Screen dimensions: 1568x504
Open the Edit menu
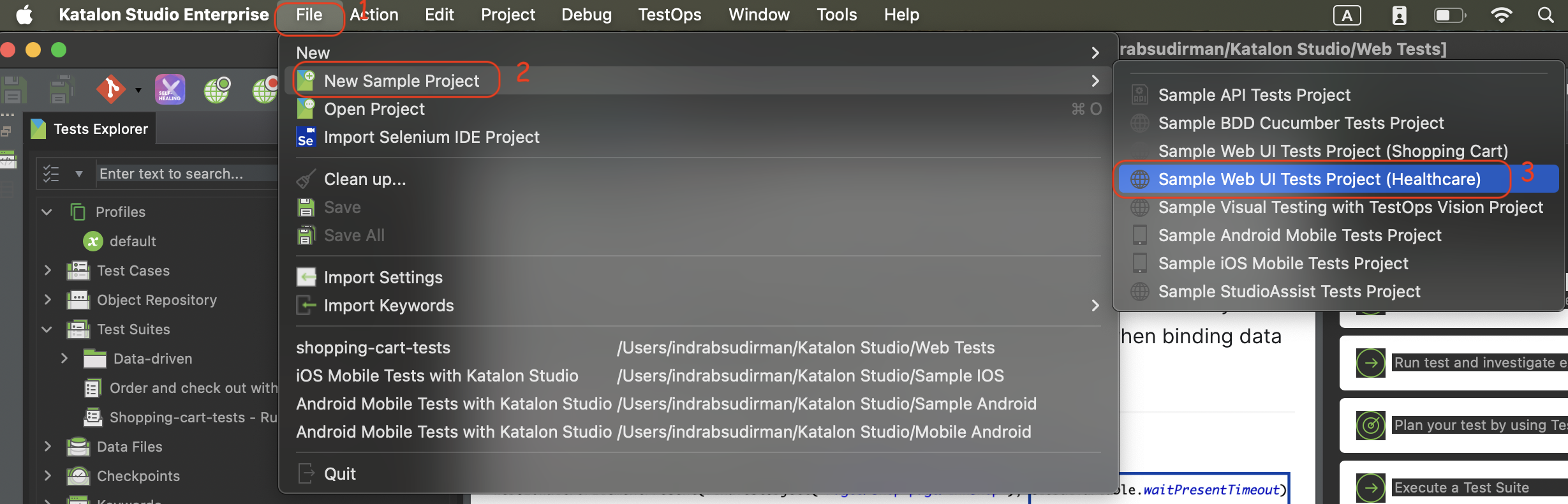coord(440,15)
